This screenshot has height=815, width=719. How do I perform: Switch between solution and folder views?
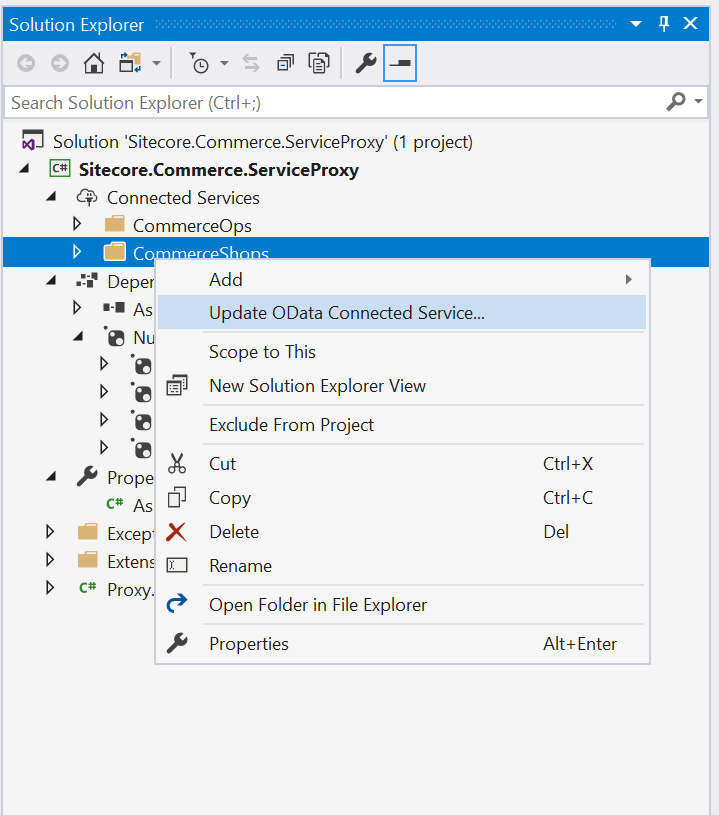(x=130, y=63)
